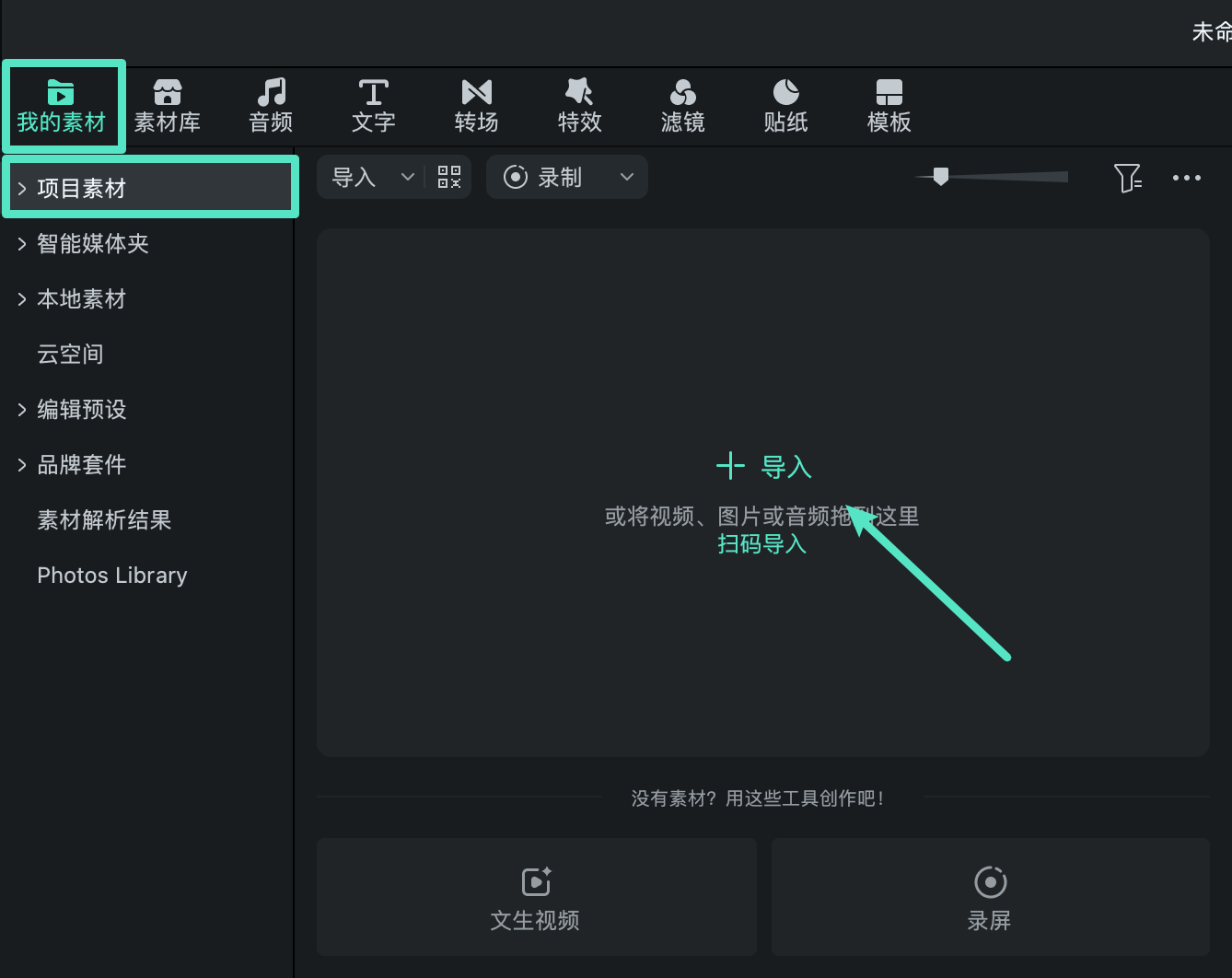Viewport: 1232px width, 978px height.
Task: Expand the 智能媒体夹 folder chevron
Action: [x=22, y=244]
